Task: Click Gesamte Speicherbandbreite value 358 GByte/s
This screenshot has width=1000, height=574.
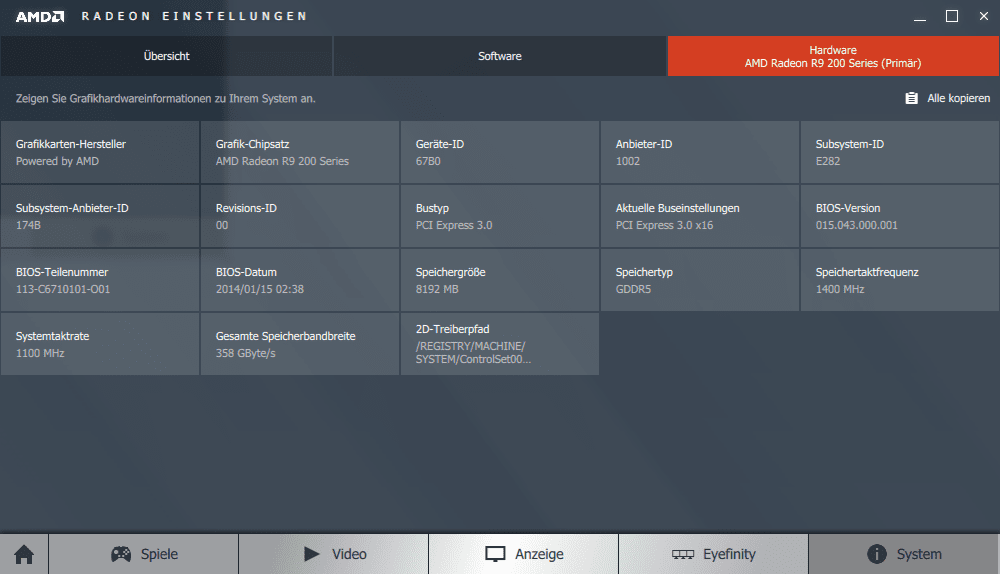Action: coord(246,353)
